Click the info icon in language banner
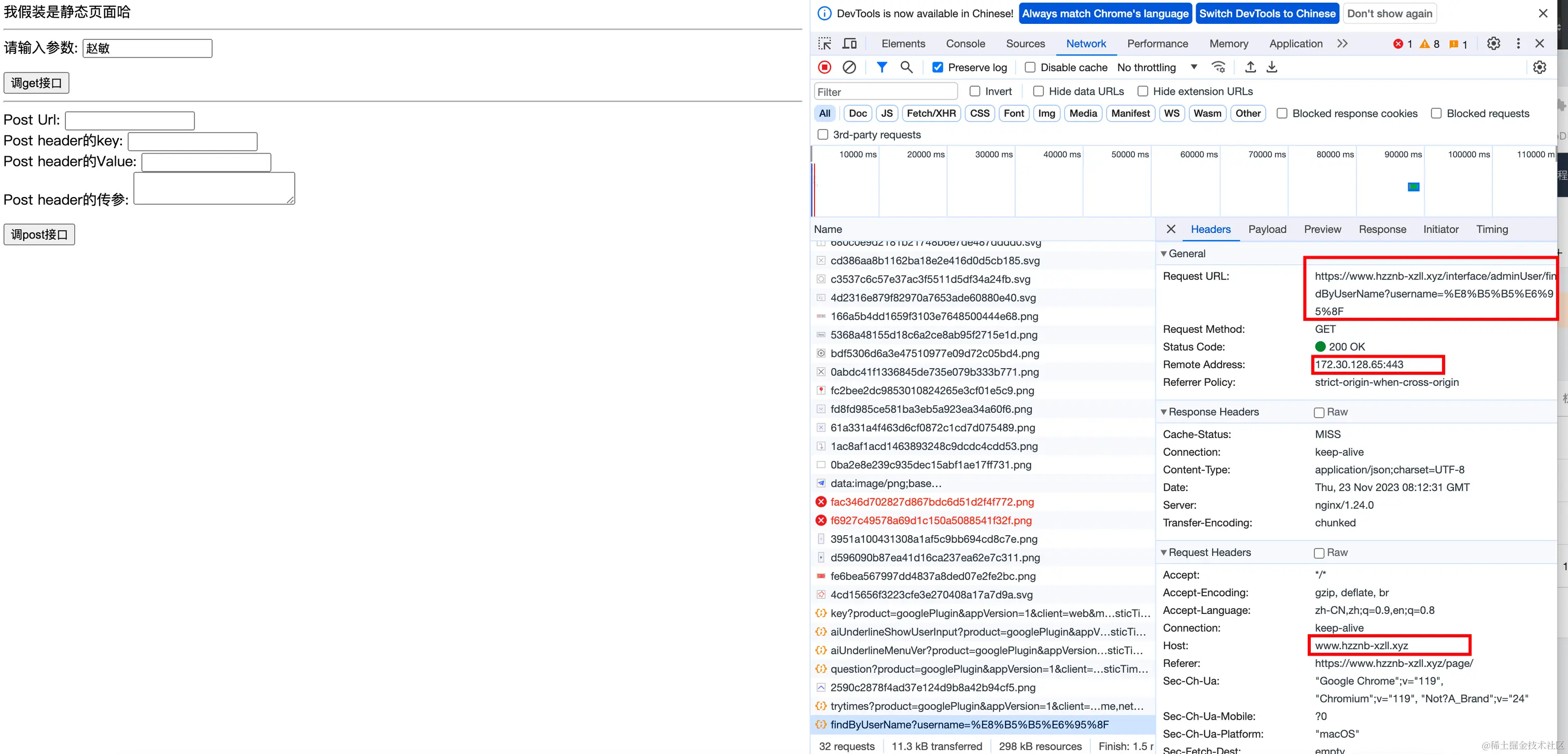 click(x=824, y=13)
